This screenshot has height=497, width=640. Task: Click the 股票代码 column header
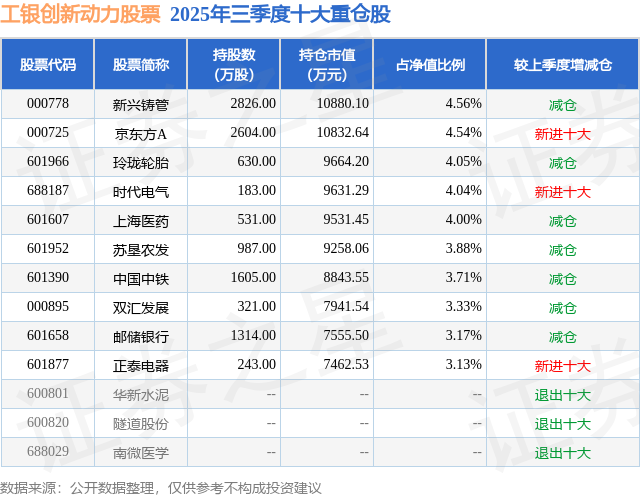[48, 64]
